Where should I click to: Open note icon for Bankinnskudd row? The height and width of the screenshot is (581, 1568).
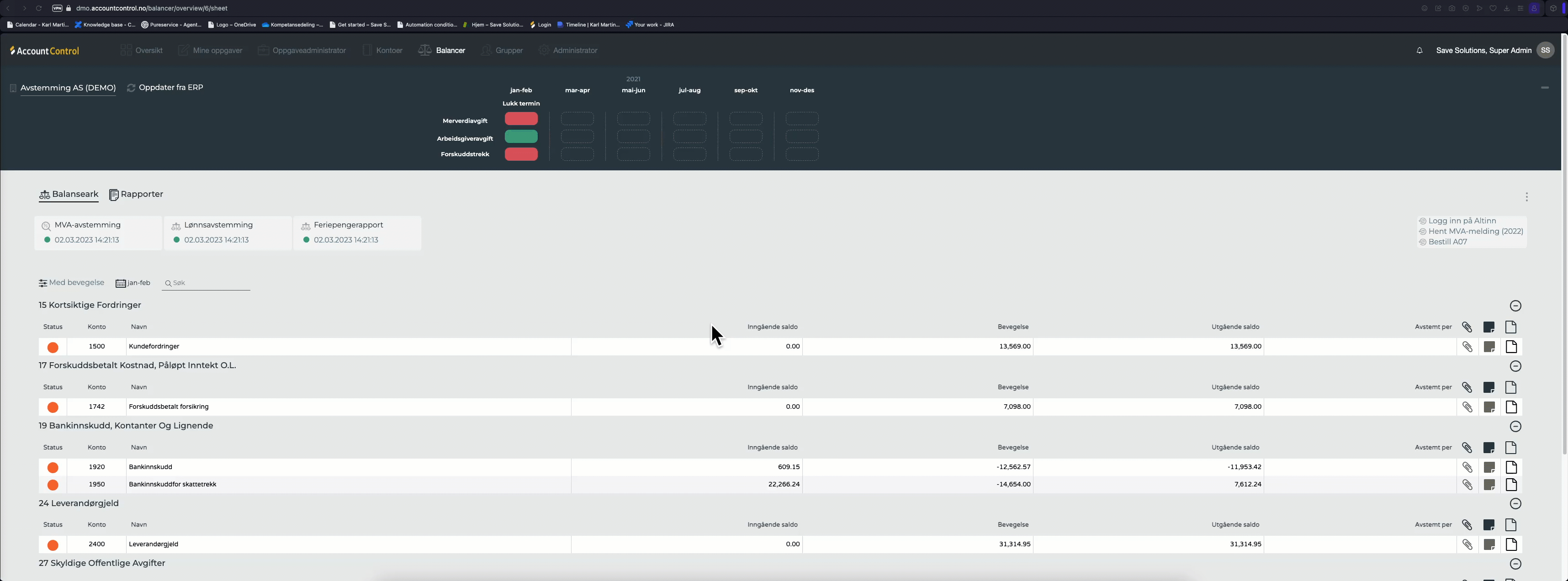[1489, 467]
